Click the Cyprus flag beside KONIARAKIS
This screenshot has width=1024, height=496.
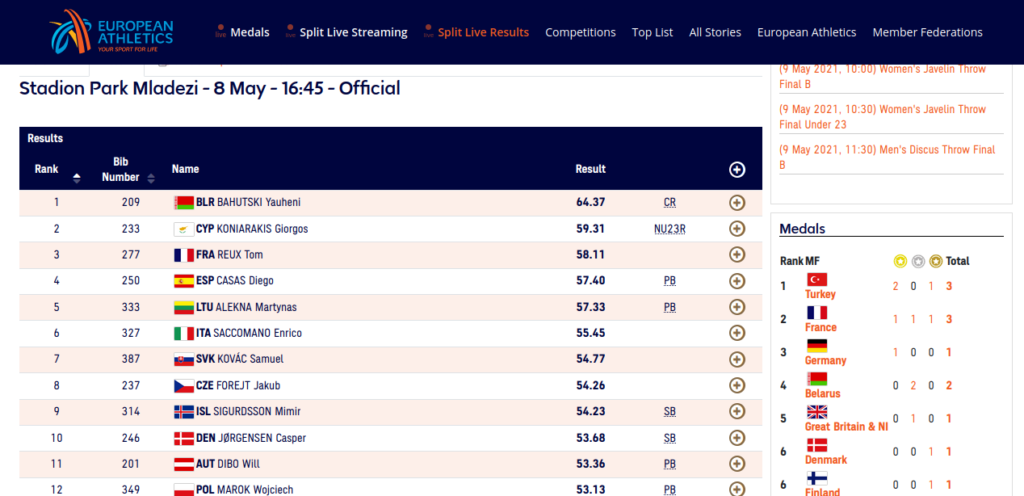tap(184, 229)
